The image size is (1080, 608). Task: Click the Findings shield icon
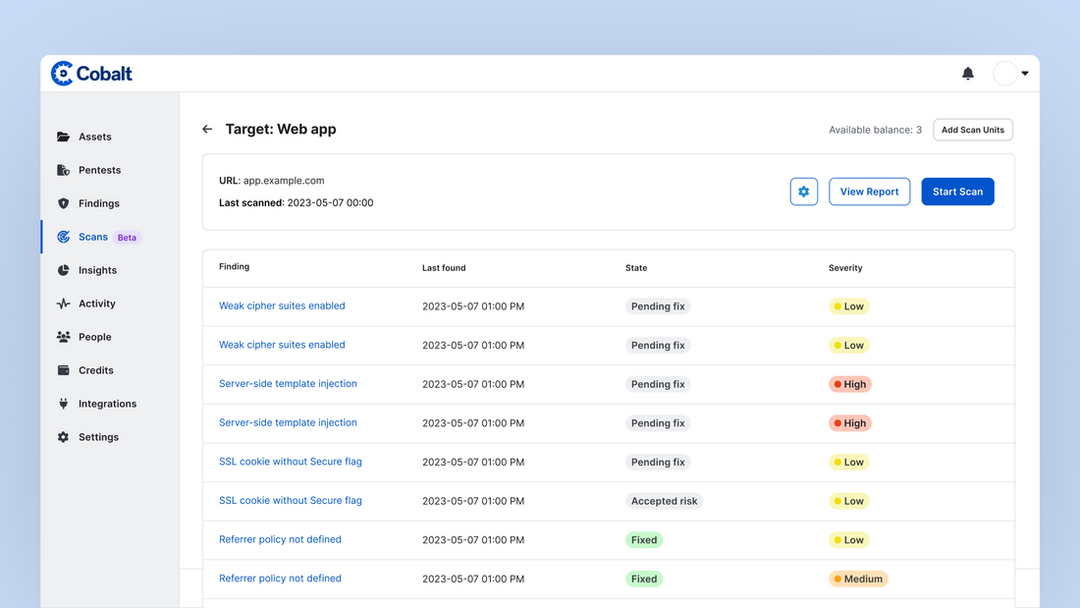coord(63,204)
